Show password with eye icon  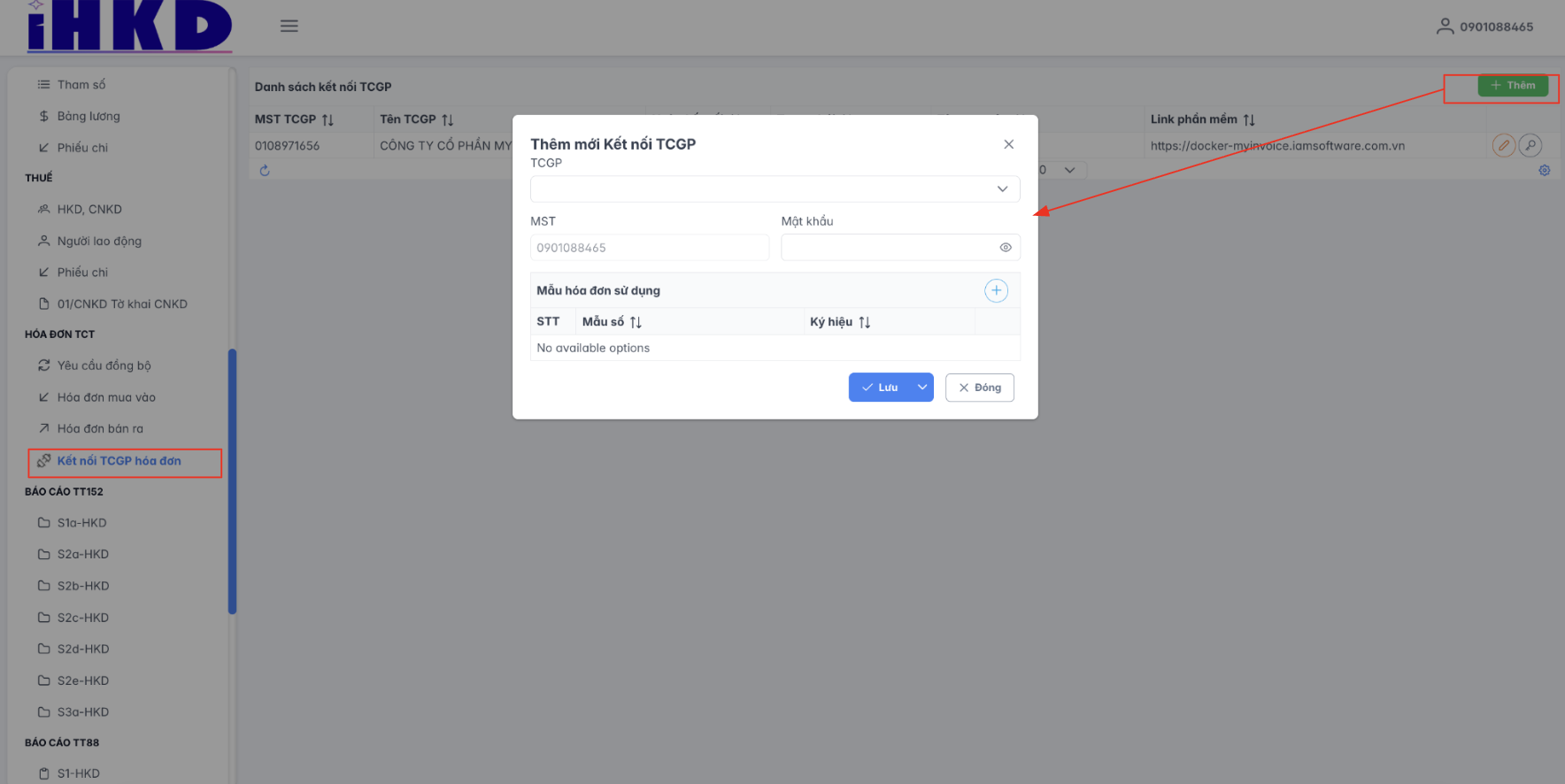pos(1006,248)
